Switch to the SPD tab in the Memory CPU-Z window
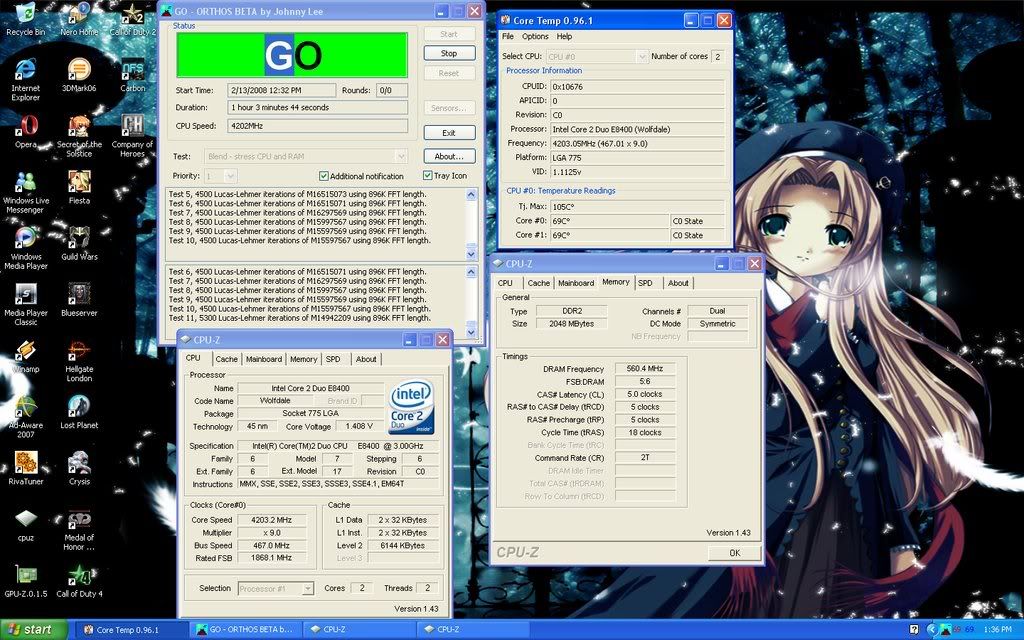Image resolution: width=1024 pixels, height=640 pixels. 645,283
